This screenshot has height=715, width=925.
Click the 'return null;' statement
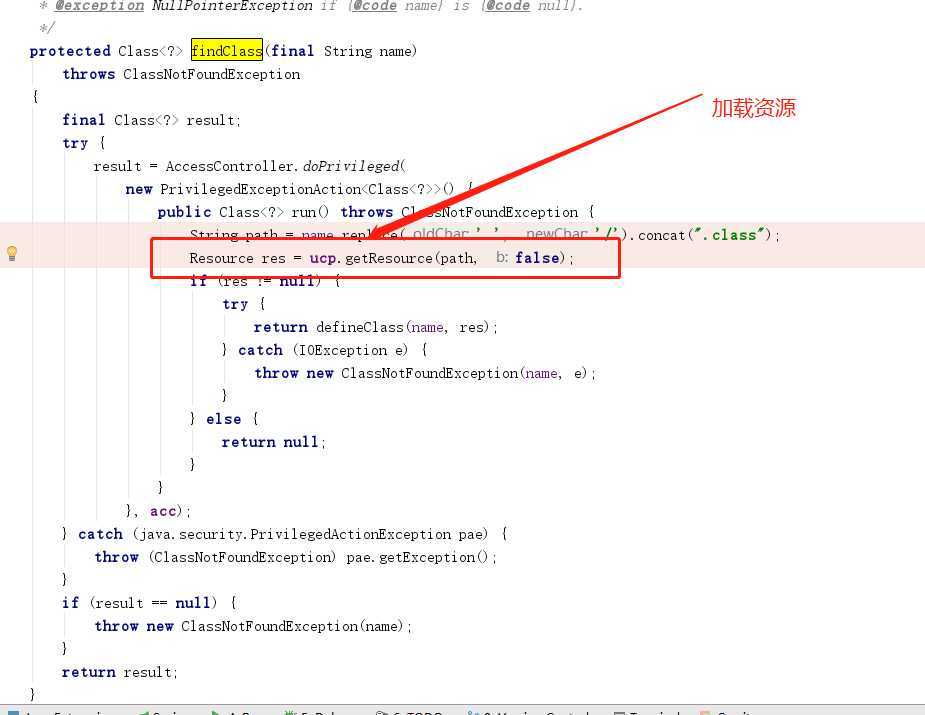[273, 442]
